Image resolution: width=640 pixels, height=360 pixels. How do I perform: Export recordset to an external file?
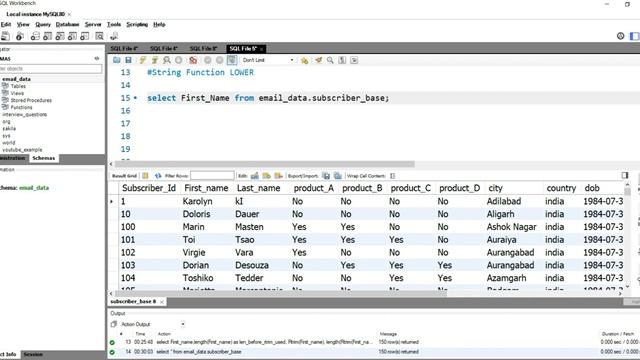[326, 176]
